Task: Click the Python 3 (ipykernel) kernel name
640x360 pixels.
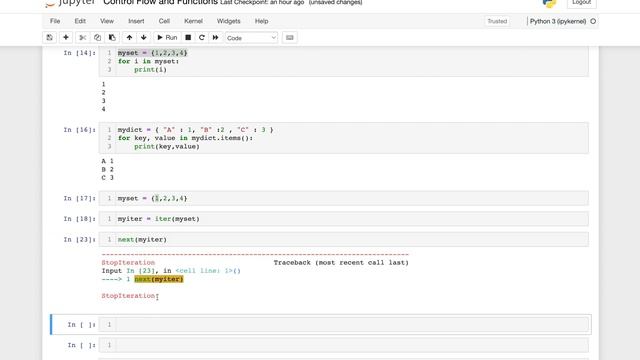Action: pos(558,21)
